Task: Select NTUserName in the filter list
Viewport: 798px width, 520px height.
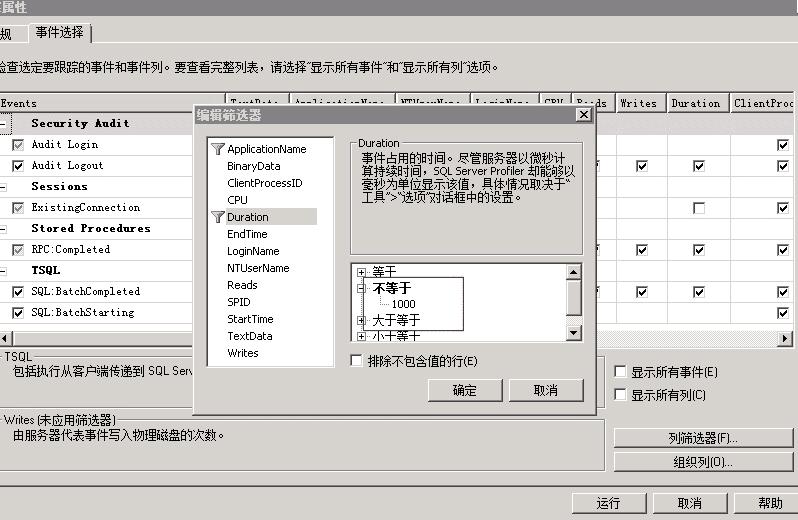Action: (258, 268)
